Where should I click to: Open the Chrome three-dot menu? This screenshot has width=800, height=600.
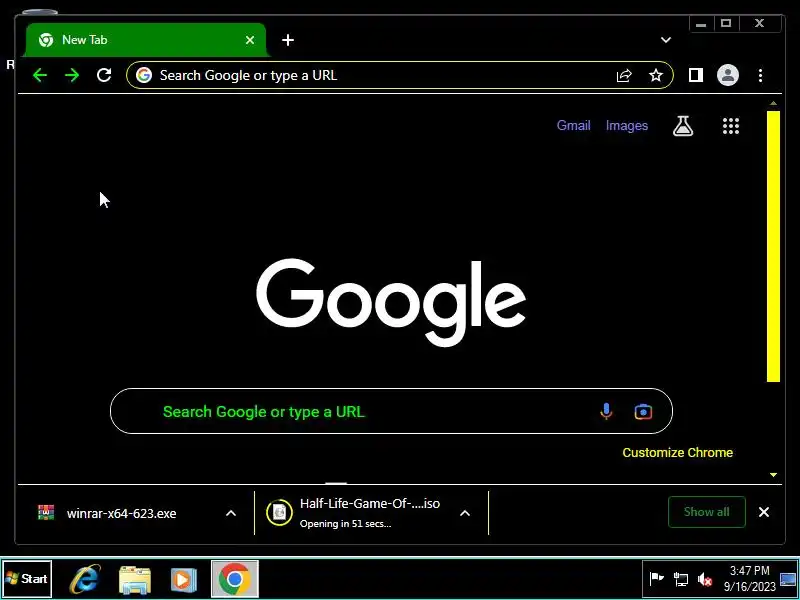coord(760,76)
